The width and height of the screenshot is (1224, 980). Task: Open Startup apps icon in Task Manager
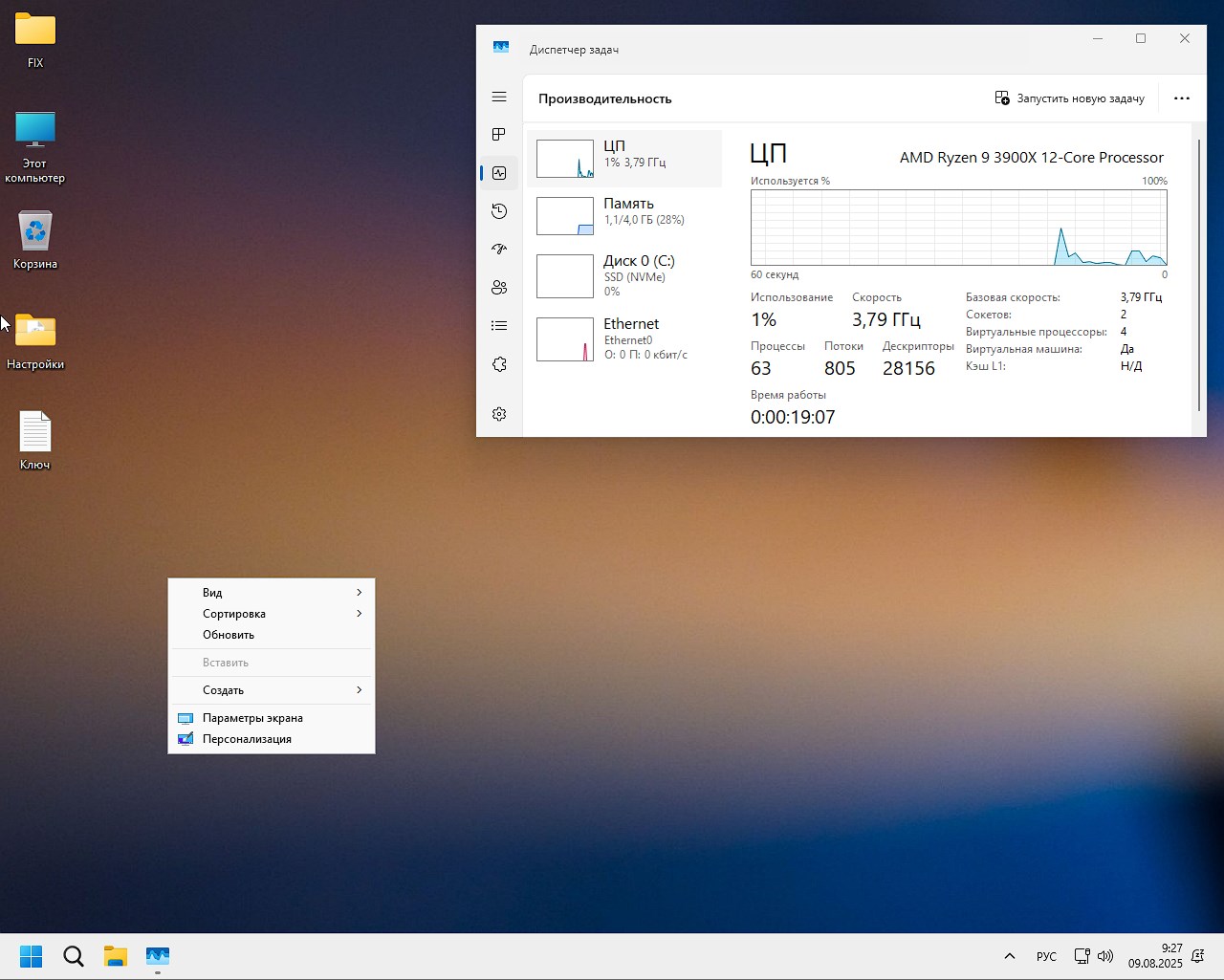(x=499, y=250)
